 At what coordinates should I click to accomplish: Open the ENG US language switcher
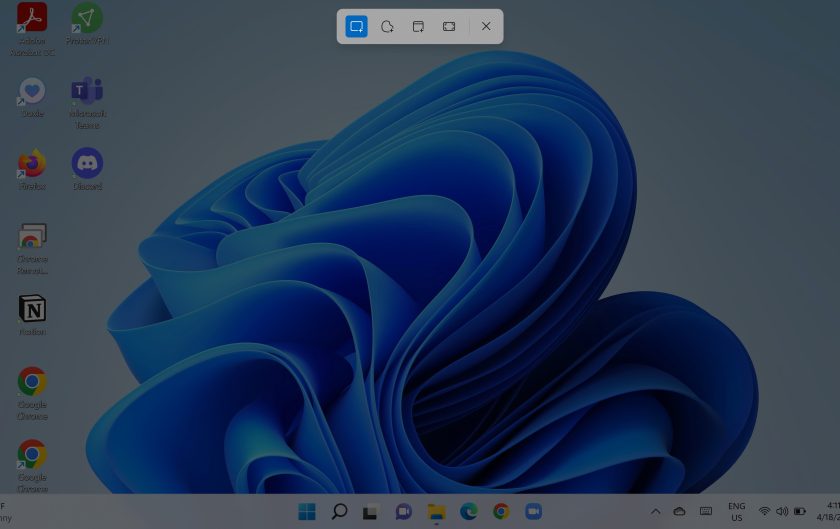click(x=736, y=512)
